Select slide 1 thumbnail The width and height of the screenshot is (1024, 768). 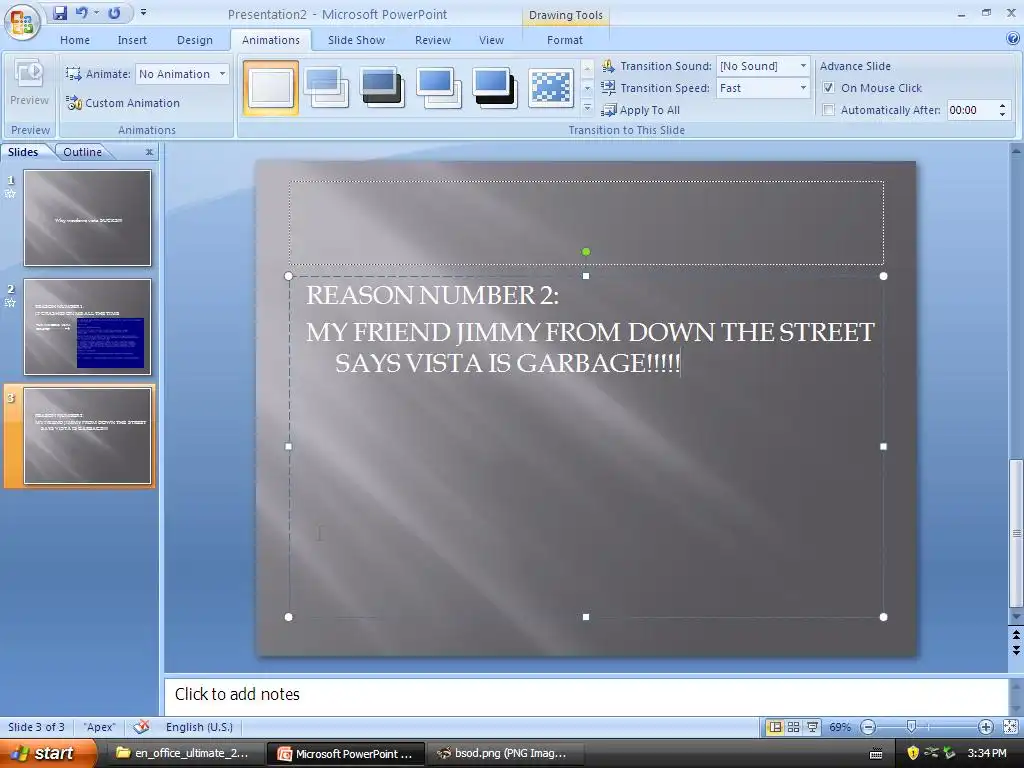(x=88, y=218)
